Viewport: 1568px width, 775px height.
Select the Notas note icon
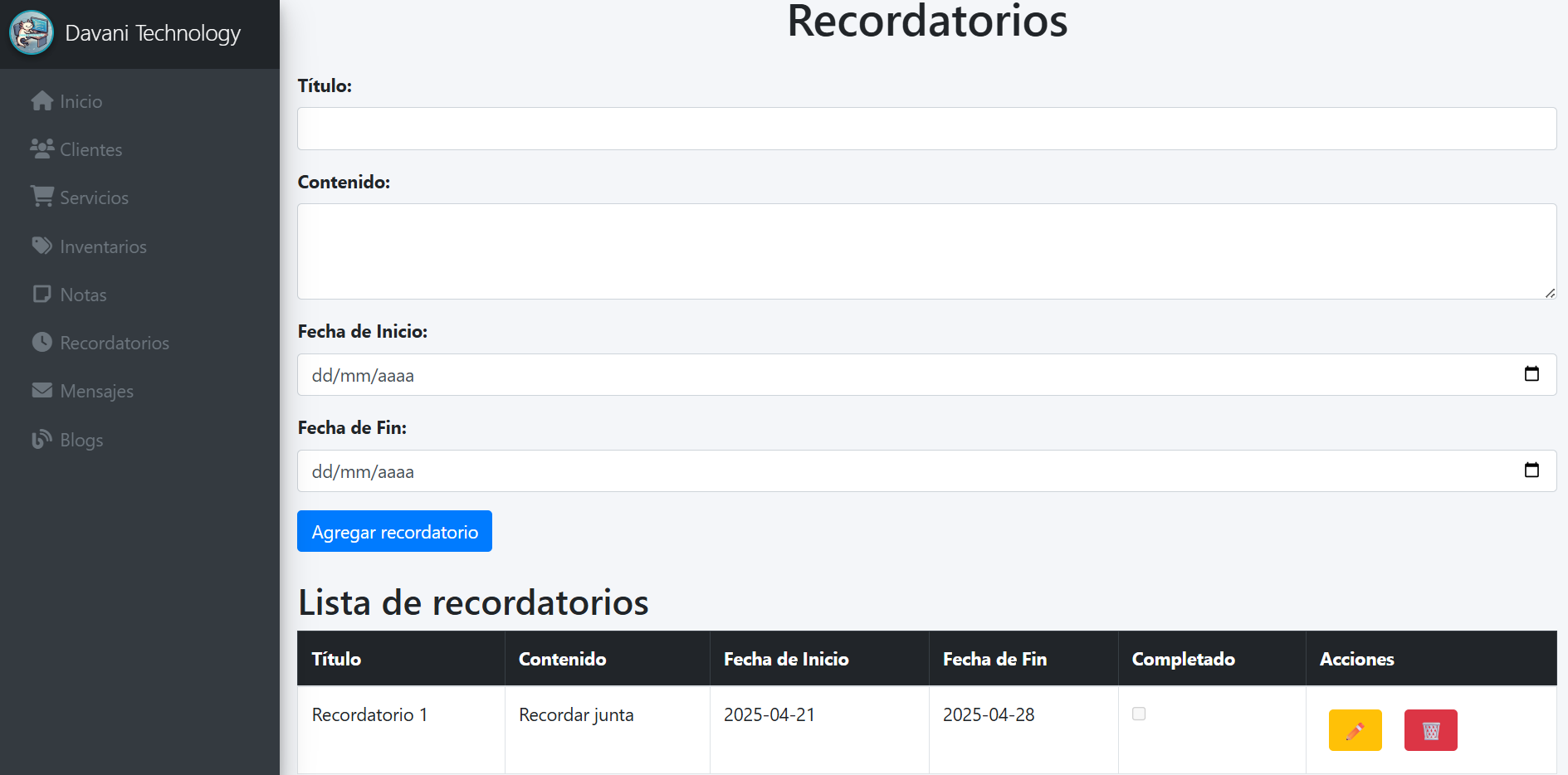tap(42, 294)
